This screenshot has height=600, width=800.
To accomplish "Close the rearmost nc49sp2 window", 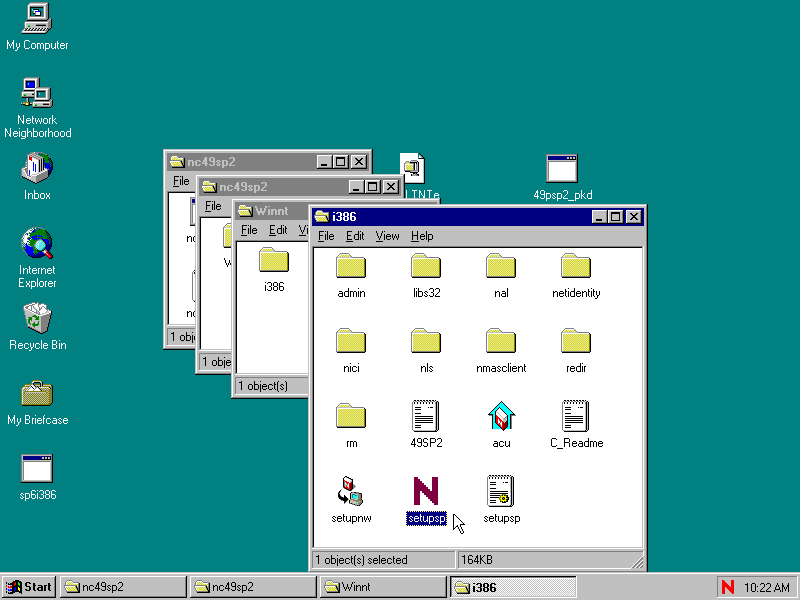I will click(359, 162).
